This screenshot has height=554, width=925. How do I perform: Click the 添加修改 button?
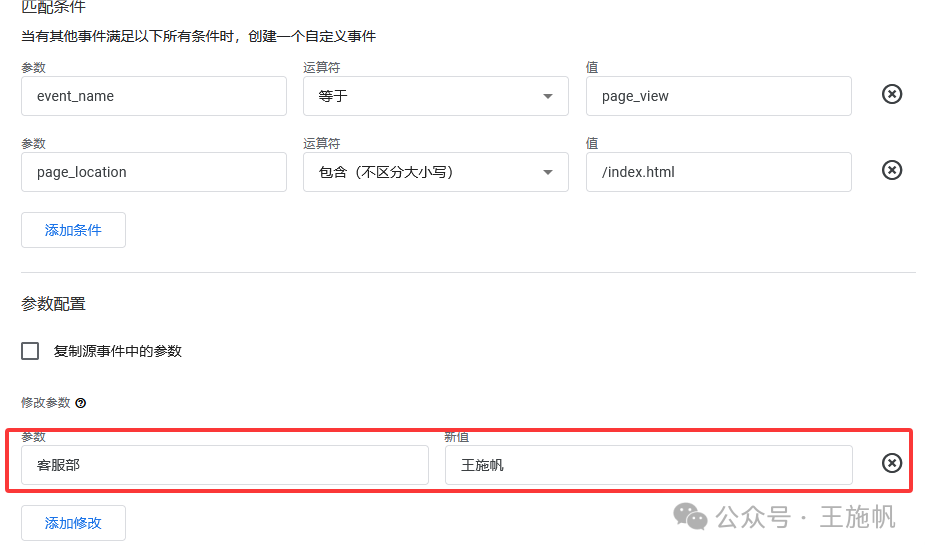pos(73,523)
